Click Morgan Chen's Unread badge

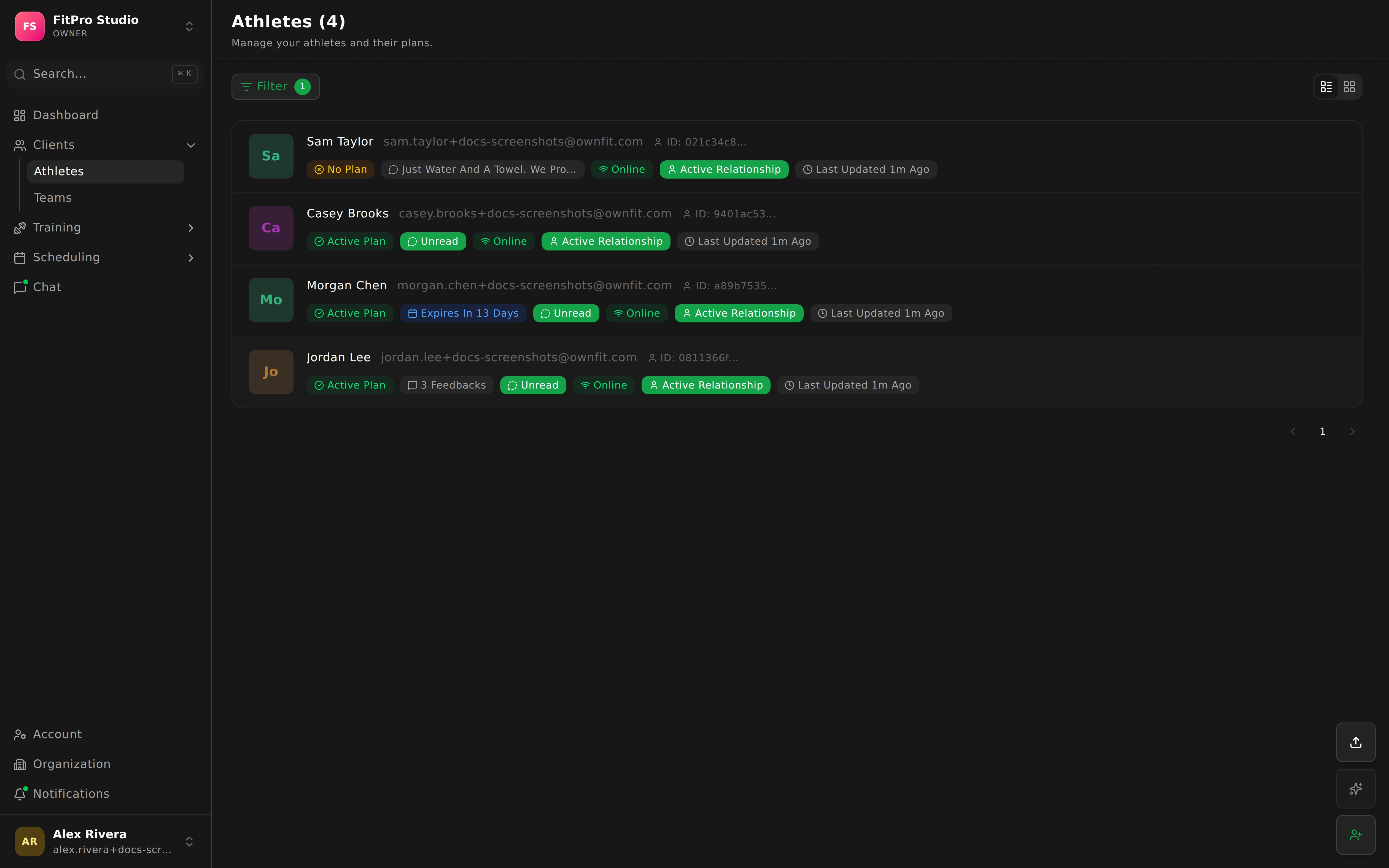pos(566,314)
